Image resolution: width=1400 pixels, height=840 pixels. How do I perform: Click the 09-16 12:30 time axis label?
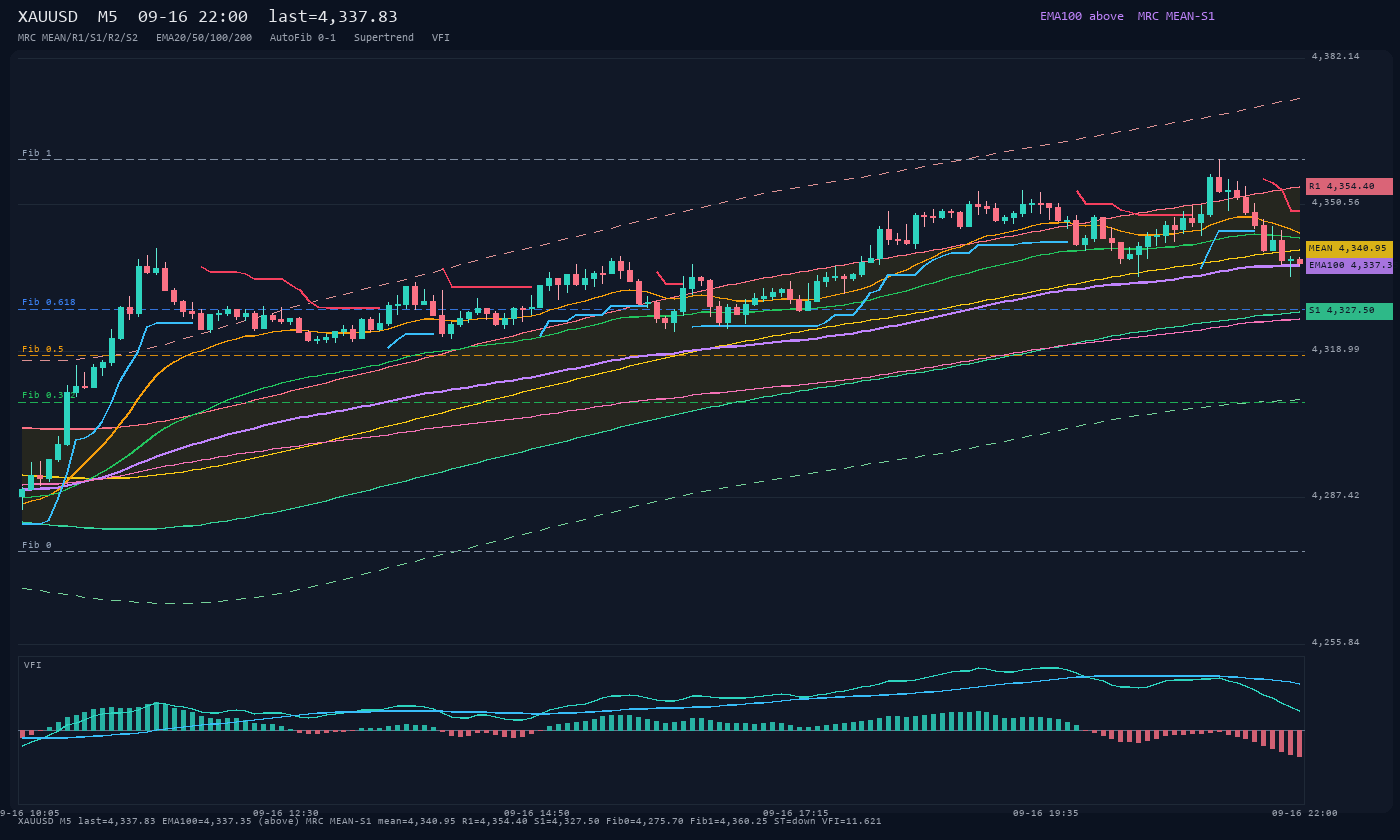(286, 813)
